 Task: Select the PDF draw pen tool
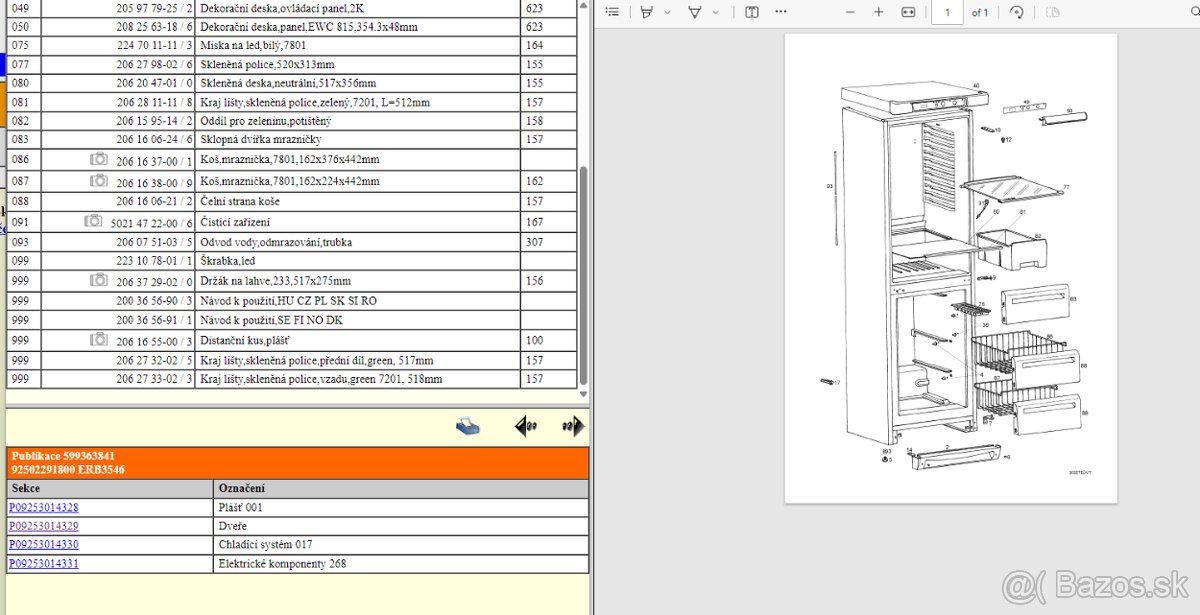pyautogui.click(x=695, y=12)
